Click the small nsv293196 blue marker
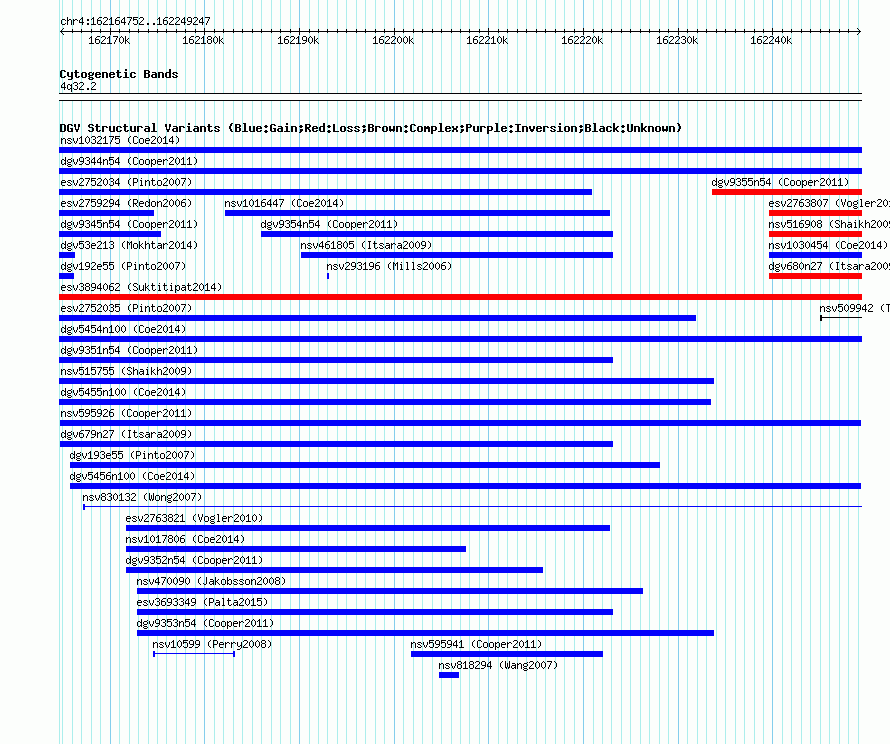Screen dimensions: 890x744 coord(328,276)
